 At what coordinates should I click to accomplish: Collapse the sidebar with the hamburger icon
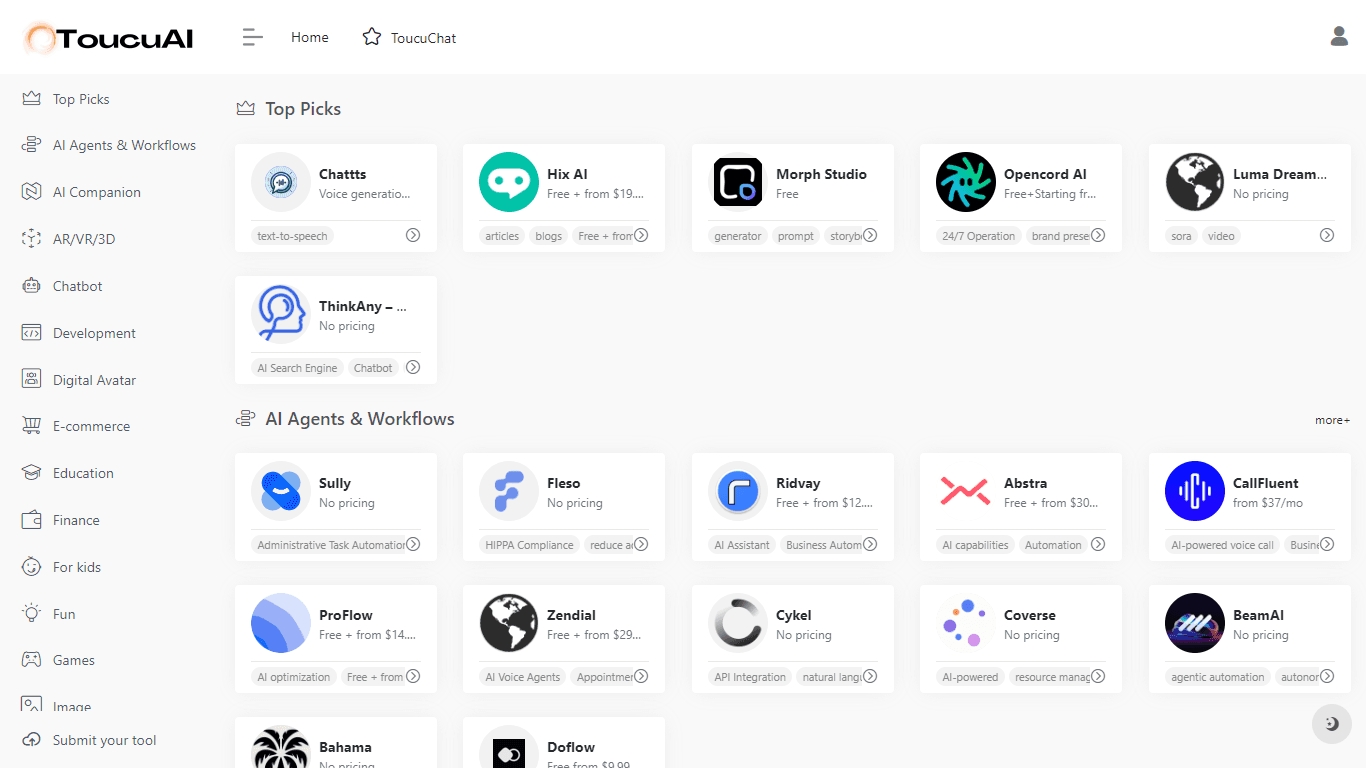coord(252,38)
